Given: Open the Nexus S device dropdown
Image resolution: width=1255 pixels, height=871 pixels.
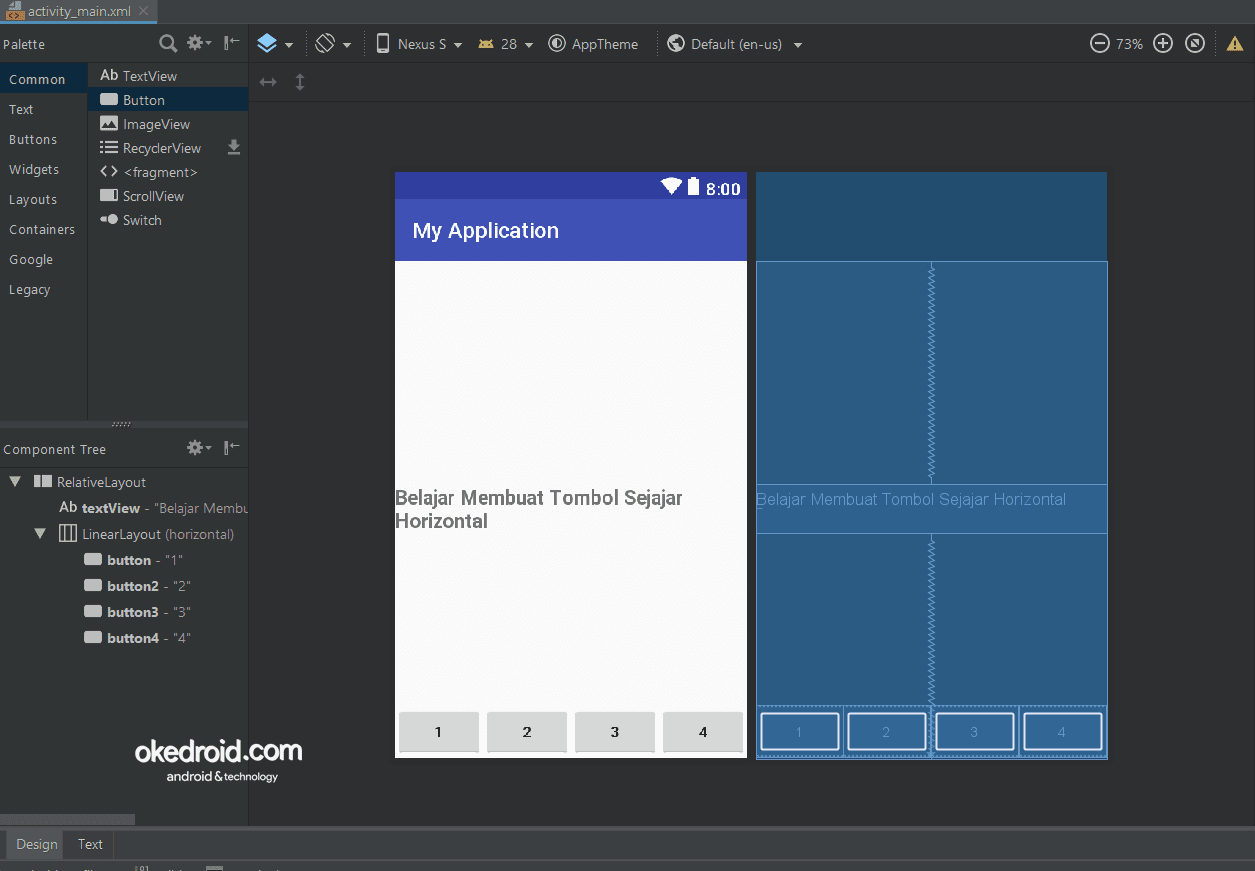Looking at the screenshot, I should tap(419, 43).
